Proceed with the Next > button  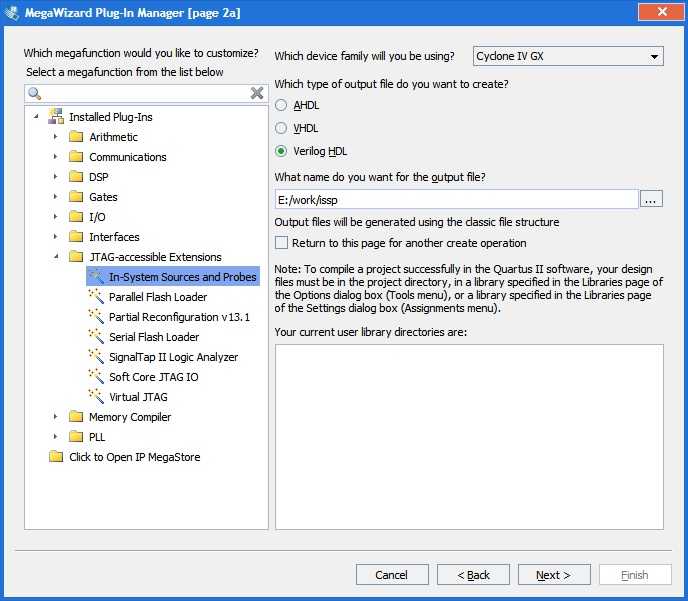coord(554,574)
